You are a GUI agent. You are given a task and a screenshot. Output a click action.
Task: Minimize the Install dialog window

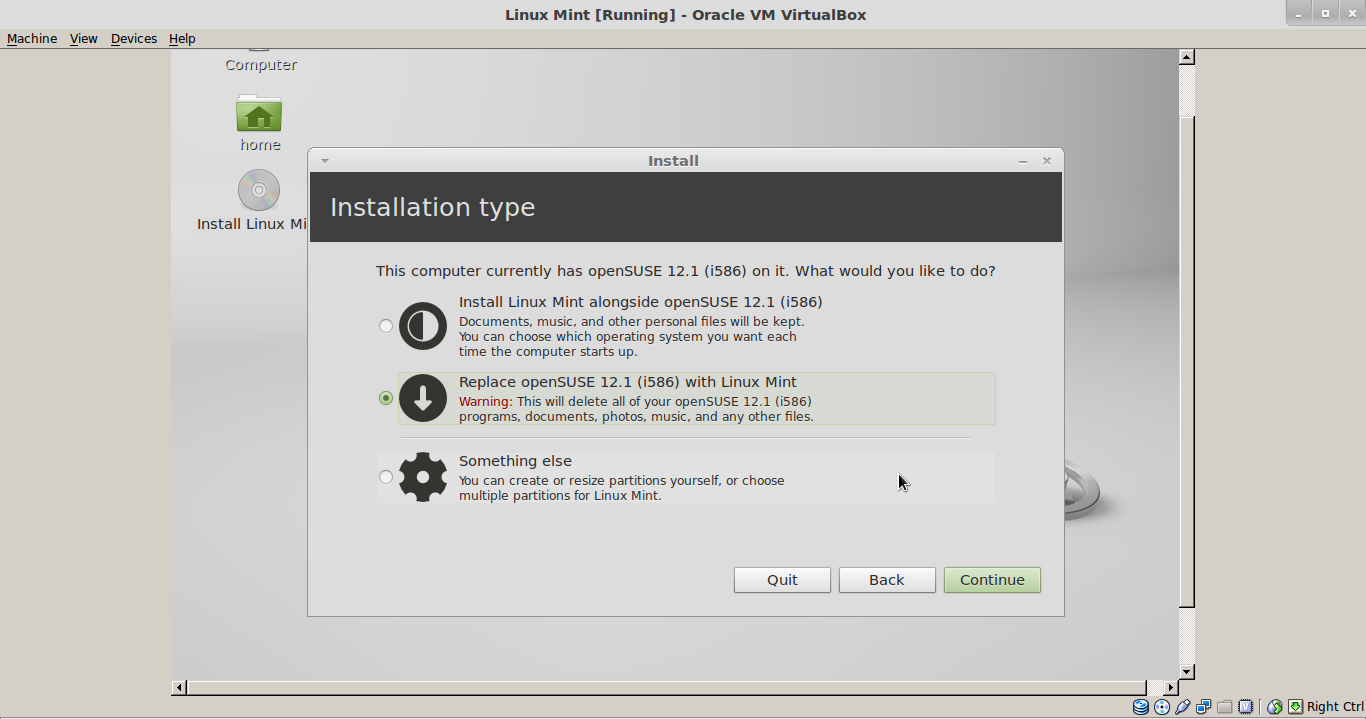(x=1023, y=161)
